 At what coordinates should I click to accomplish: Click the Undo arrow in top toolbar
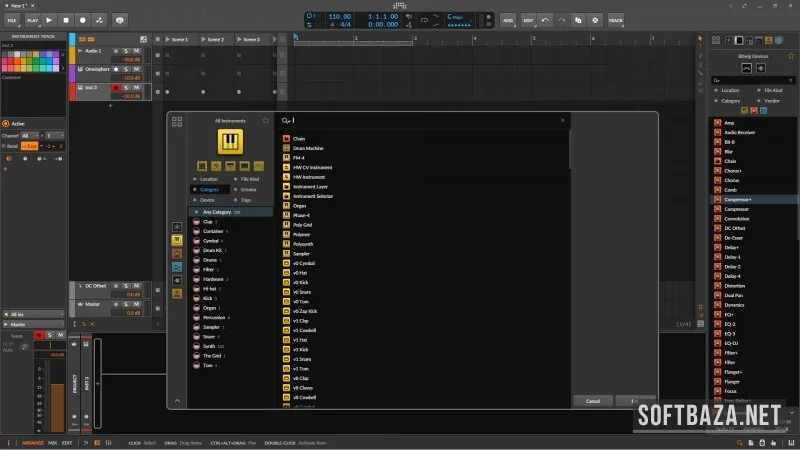pyautogui.click(x=545, y=20)
